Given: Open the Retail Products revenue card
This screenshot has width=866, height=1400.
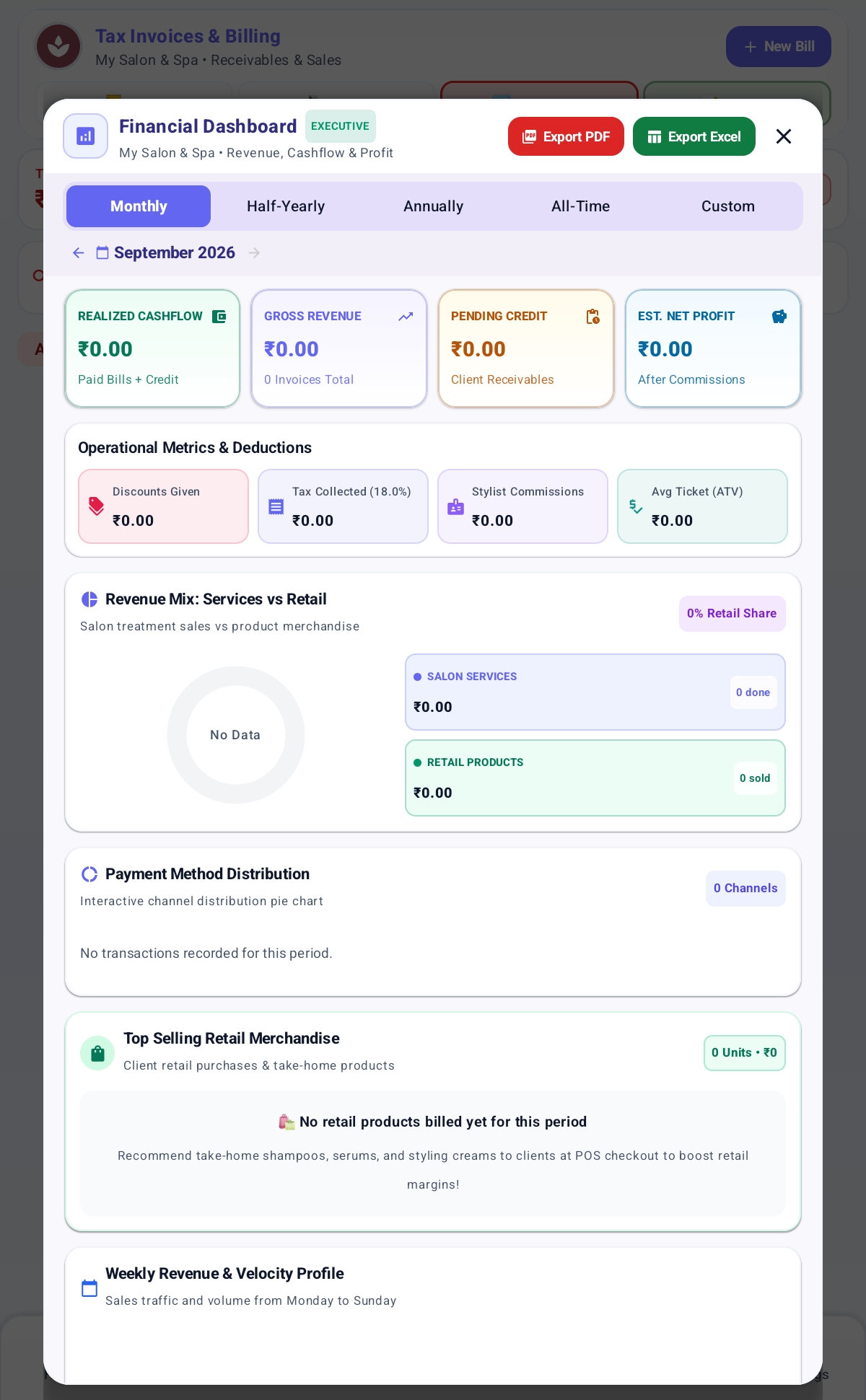Looking at the screenshot, I should click(595, 778).
